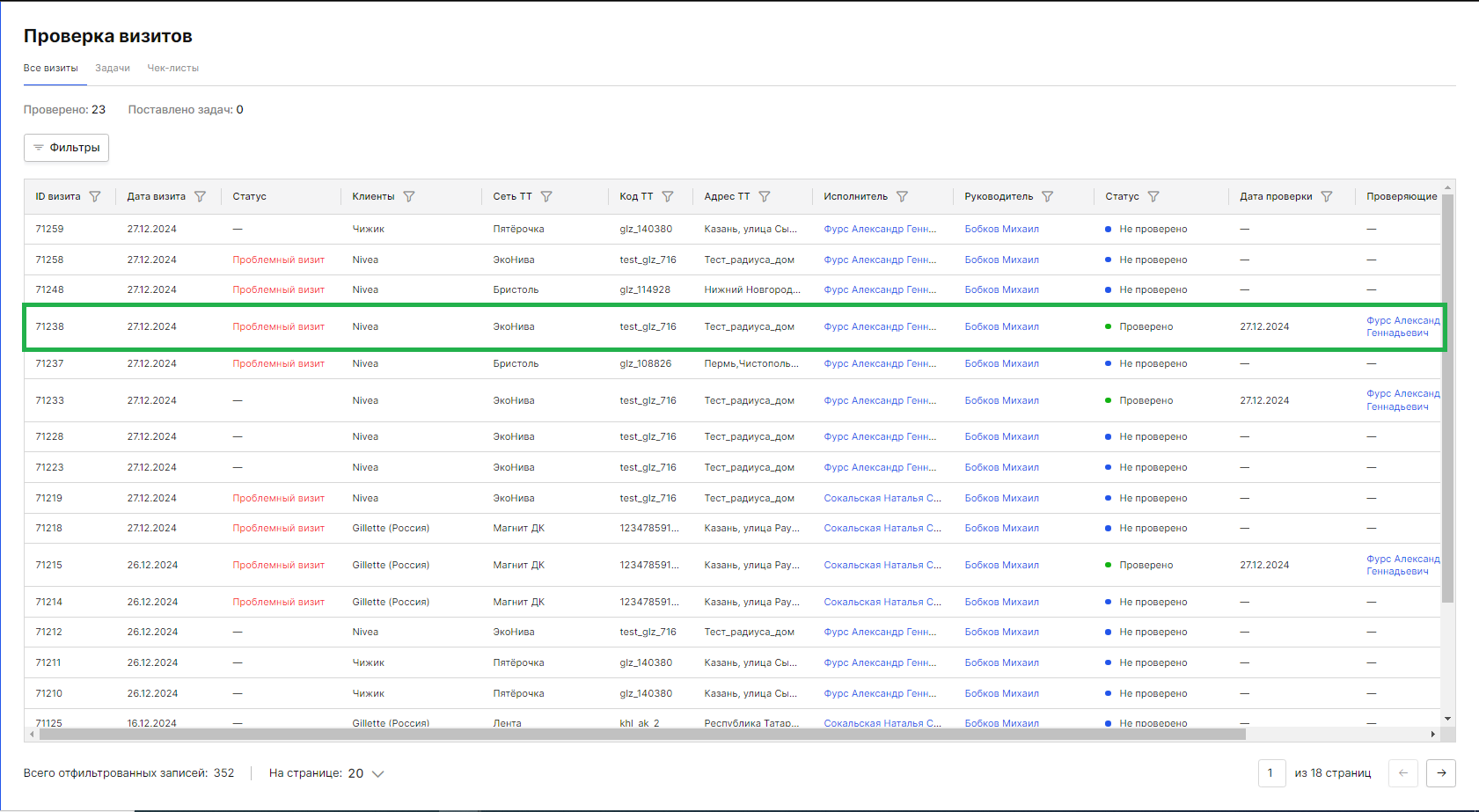Click Бристоль network in row 71248
This screenshot has width=1479, height=812.
[516, 289]
